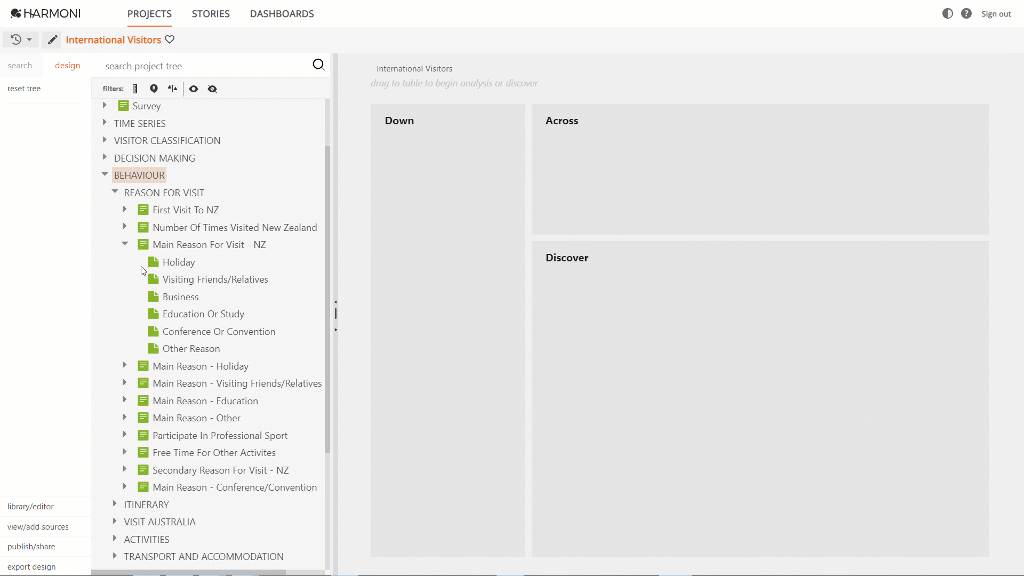
Task: Expand VISITOR CLASSIFICATION folder
Action: [x=104, y=140]
